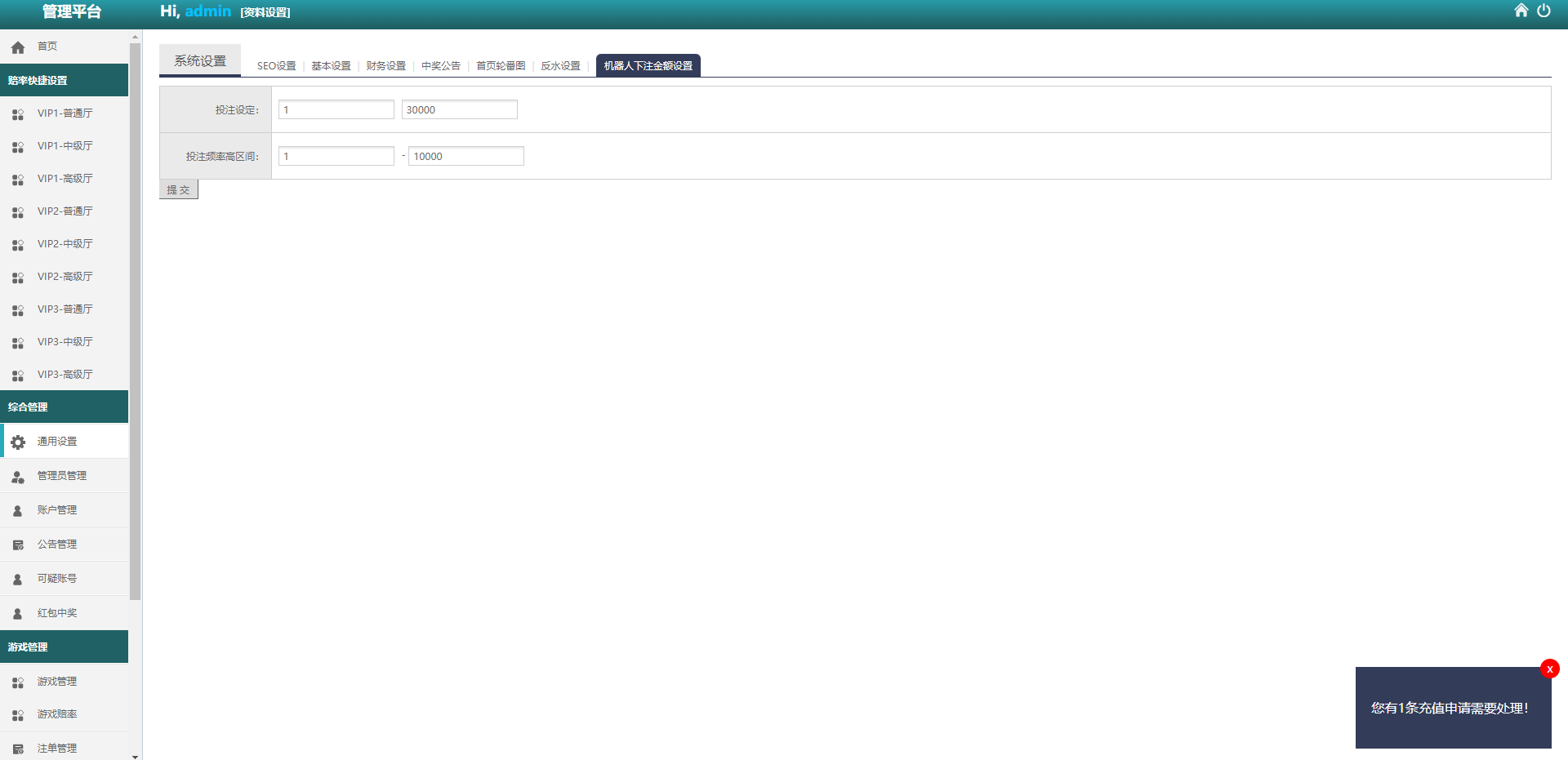Switch to the SEO设置 tab
The height and width of the screenshot is (760, 1568).
tap(276, 66)
